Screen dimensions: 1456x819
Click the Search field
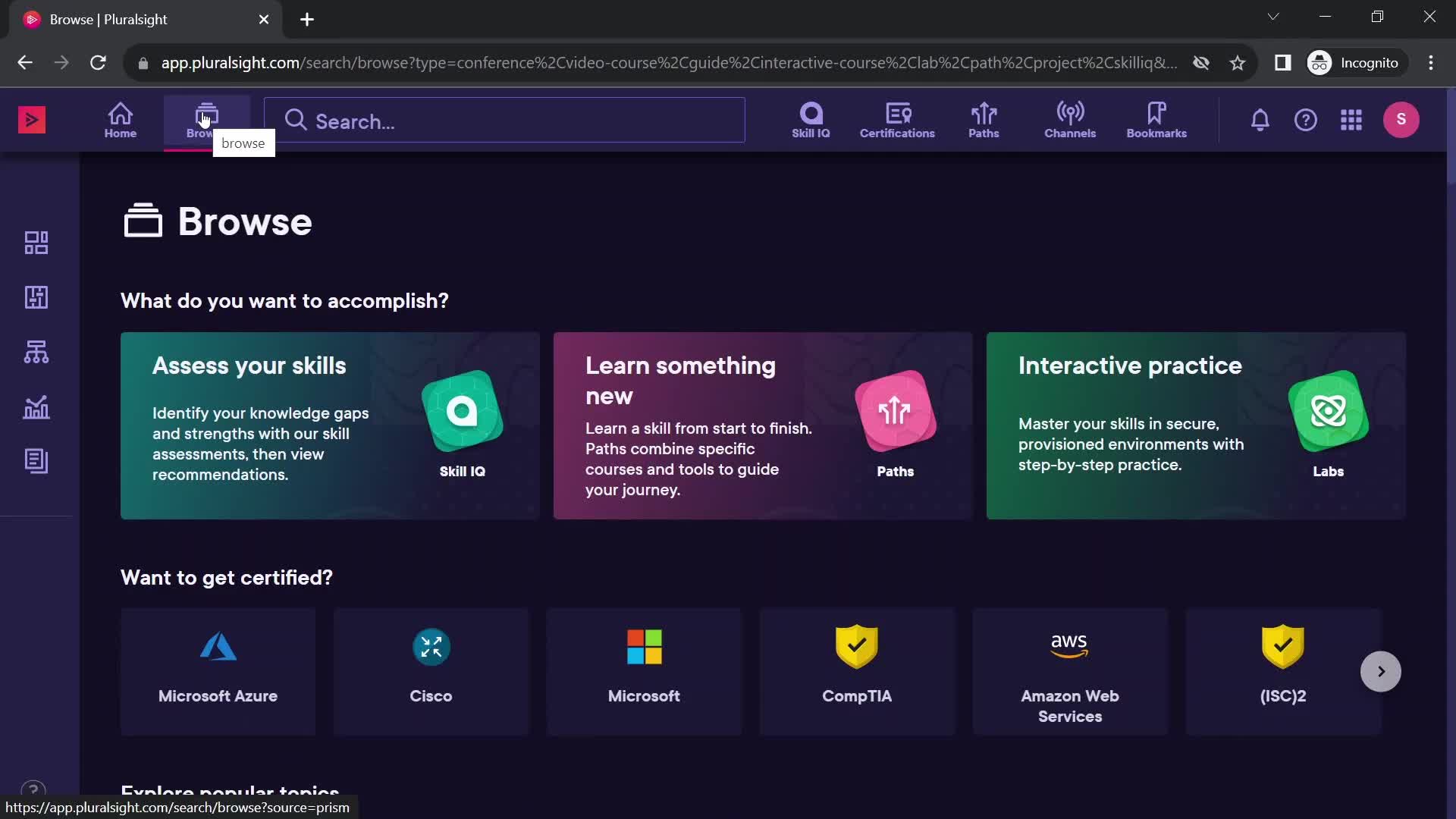(504, 121)
